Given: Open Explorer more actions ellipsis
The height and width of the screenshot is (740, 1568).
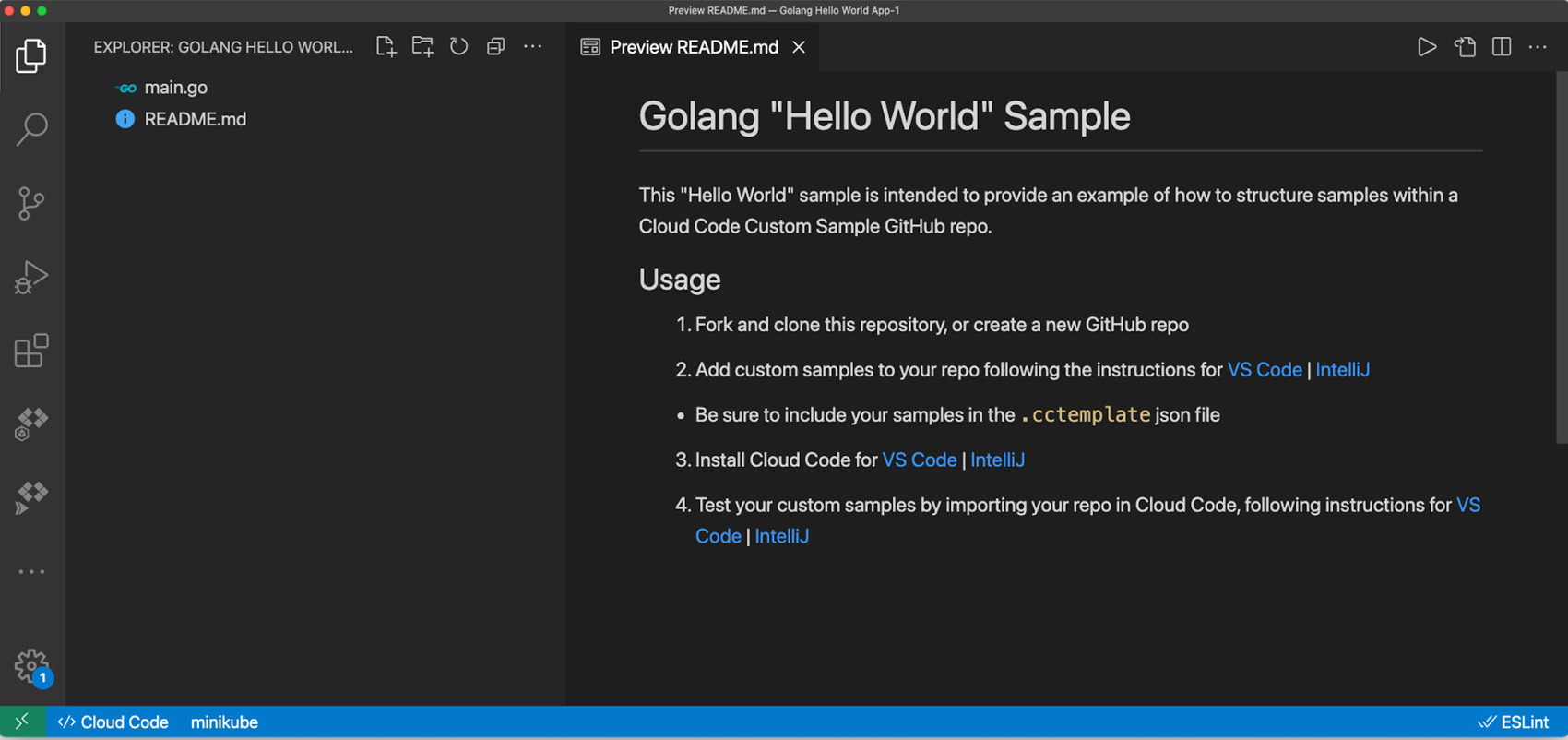Looking at the screenshot, I should (x=533, y=47).
